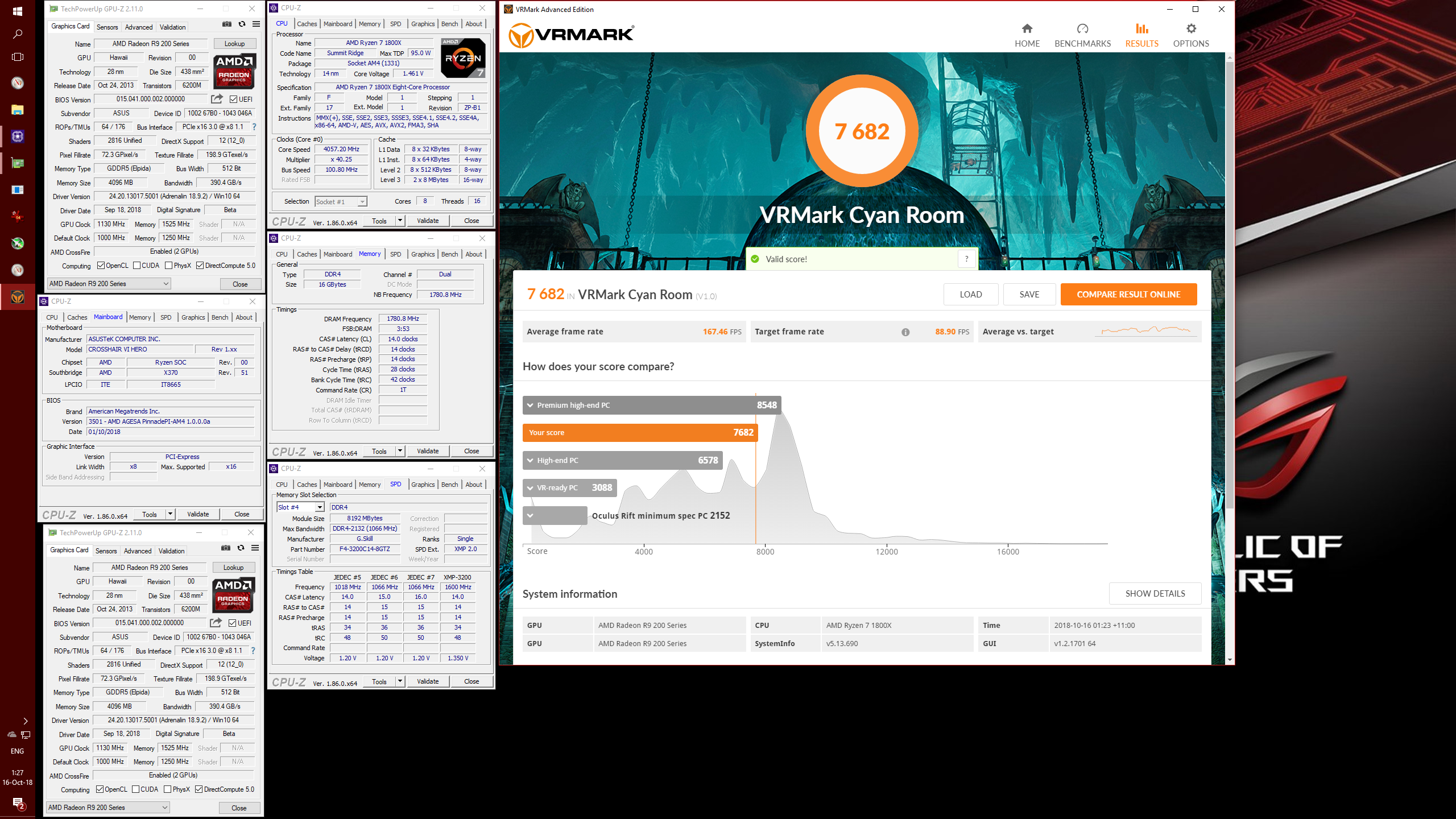
Task: Click the info icon beside Target frame rate
Action: coord(905,332)
